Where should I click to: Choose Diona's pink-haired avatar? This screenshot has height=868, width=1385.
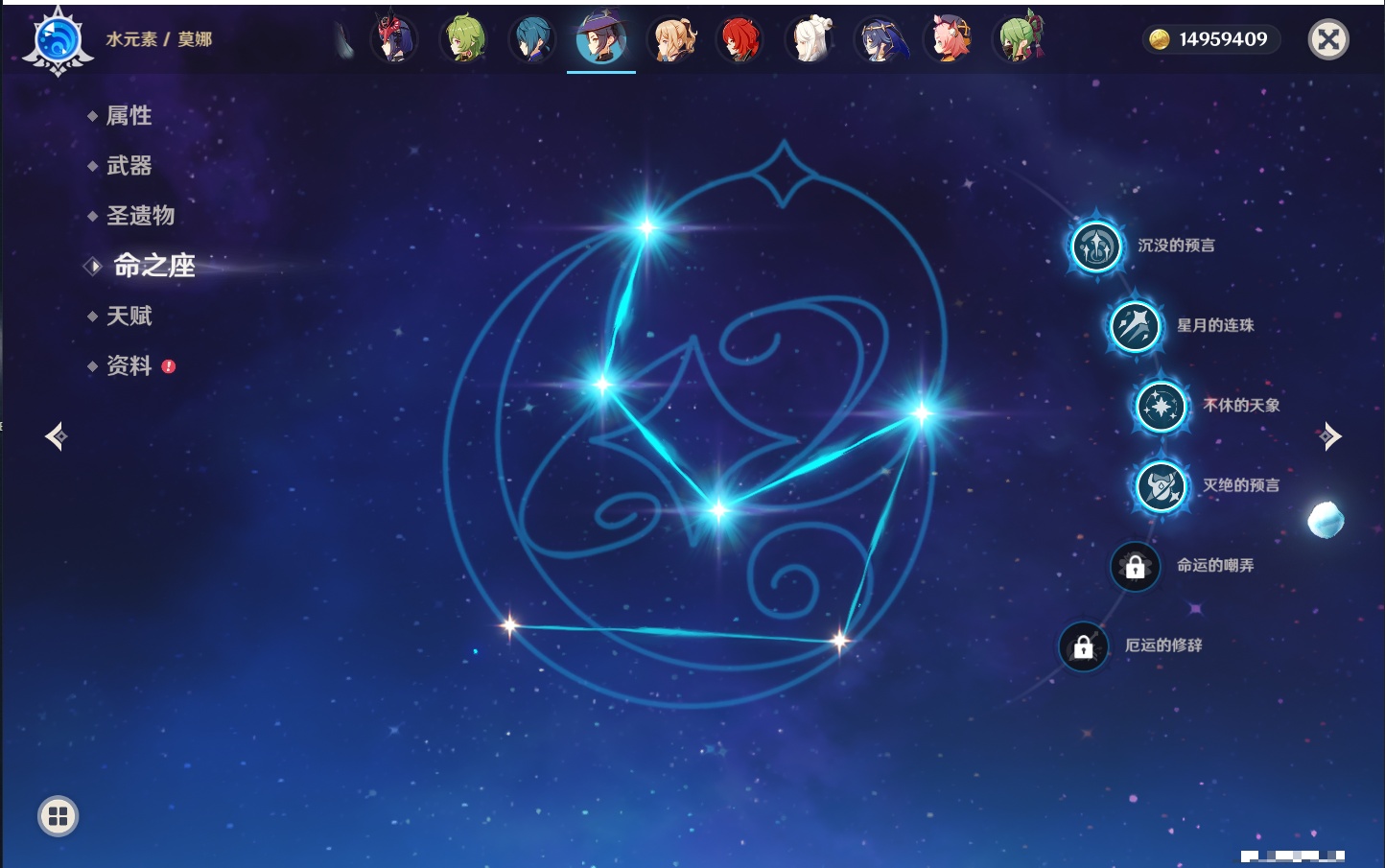[949, 39]
